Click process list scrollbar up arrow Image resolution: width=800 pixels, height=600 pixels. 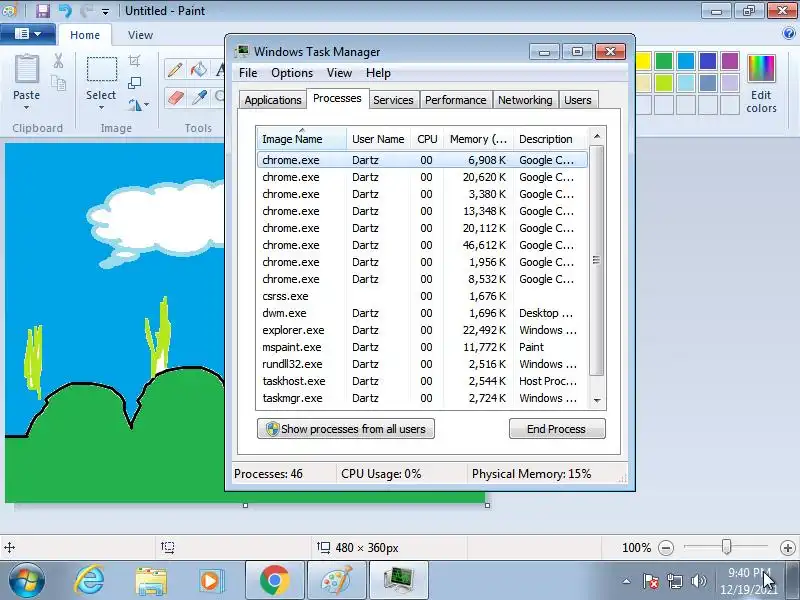(597, 136)
